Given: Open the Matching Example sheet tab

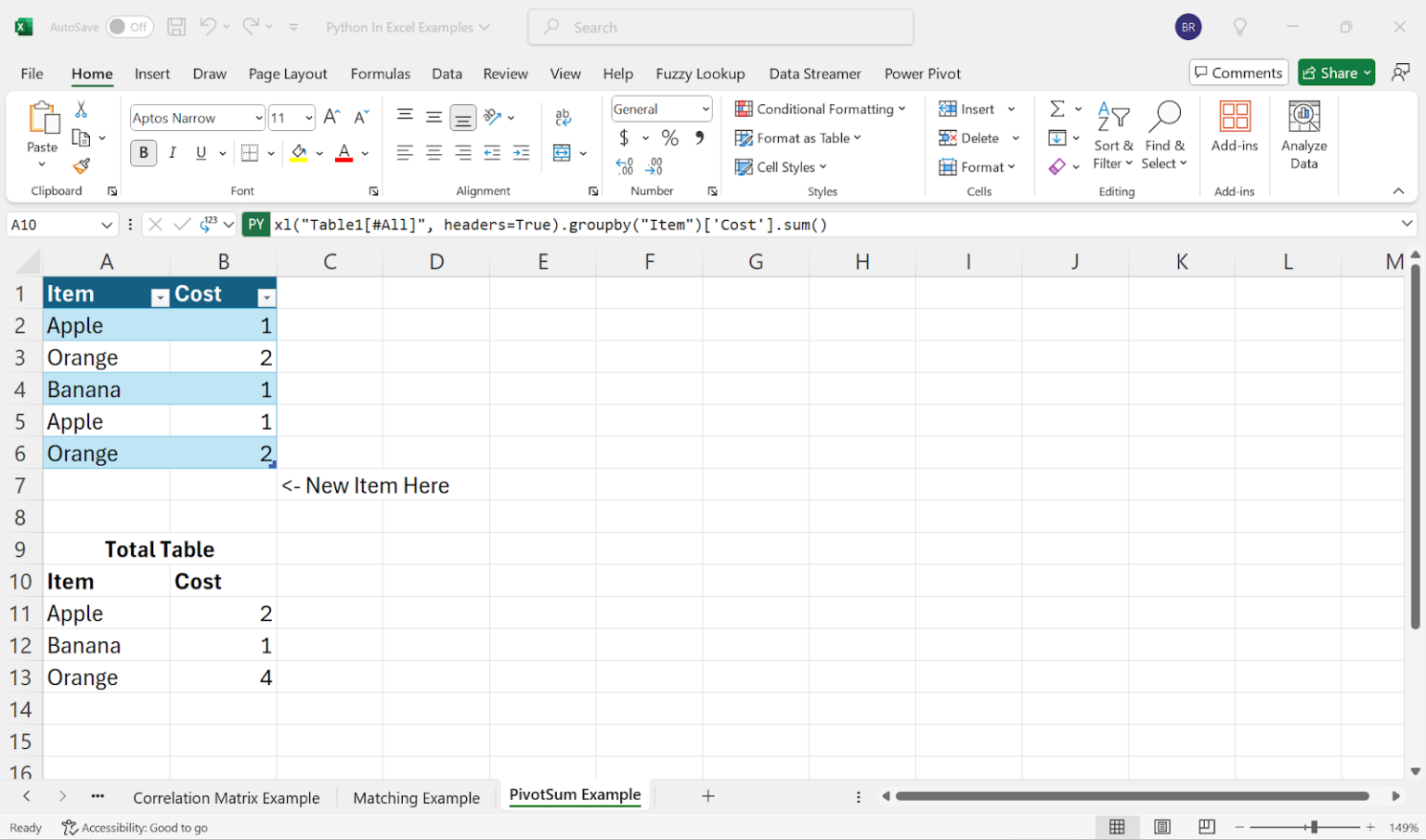Looking at the screenshot, I should pyautogui.click(x=416, y=796).
